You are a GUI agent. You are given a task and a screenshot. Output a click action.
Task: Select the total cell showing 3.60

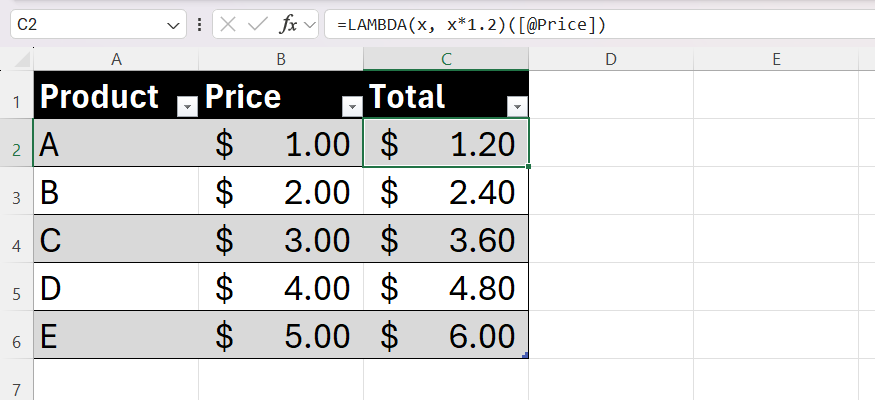(446, 239)
